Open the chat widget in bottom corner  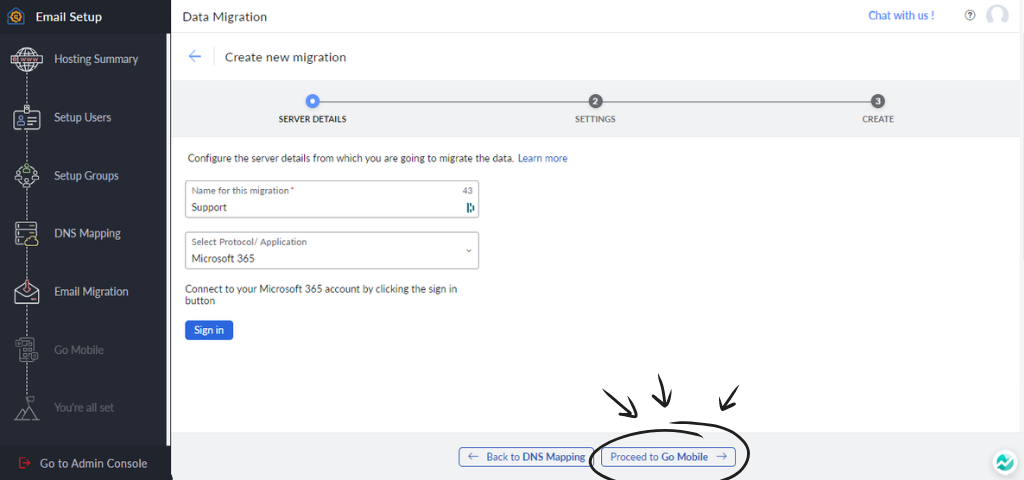pyautogui.click(x=1003, y=462)
